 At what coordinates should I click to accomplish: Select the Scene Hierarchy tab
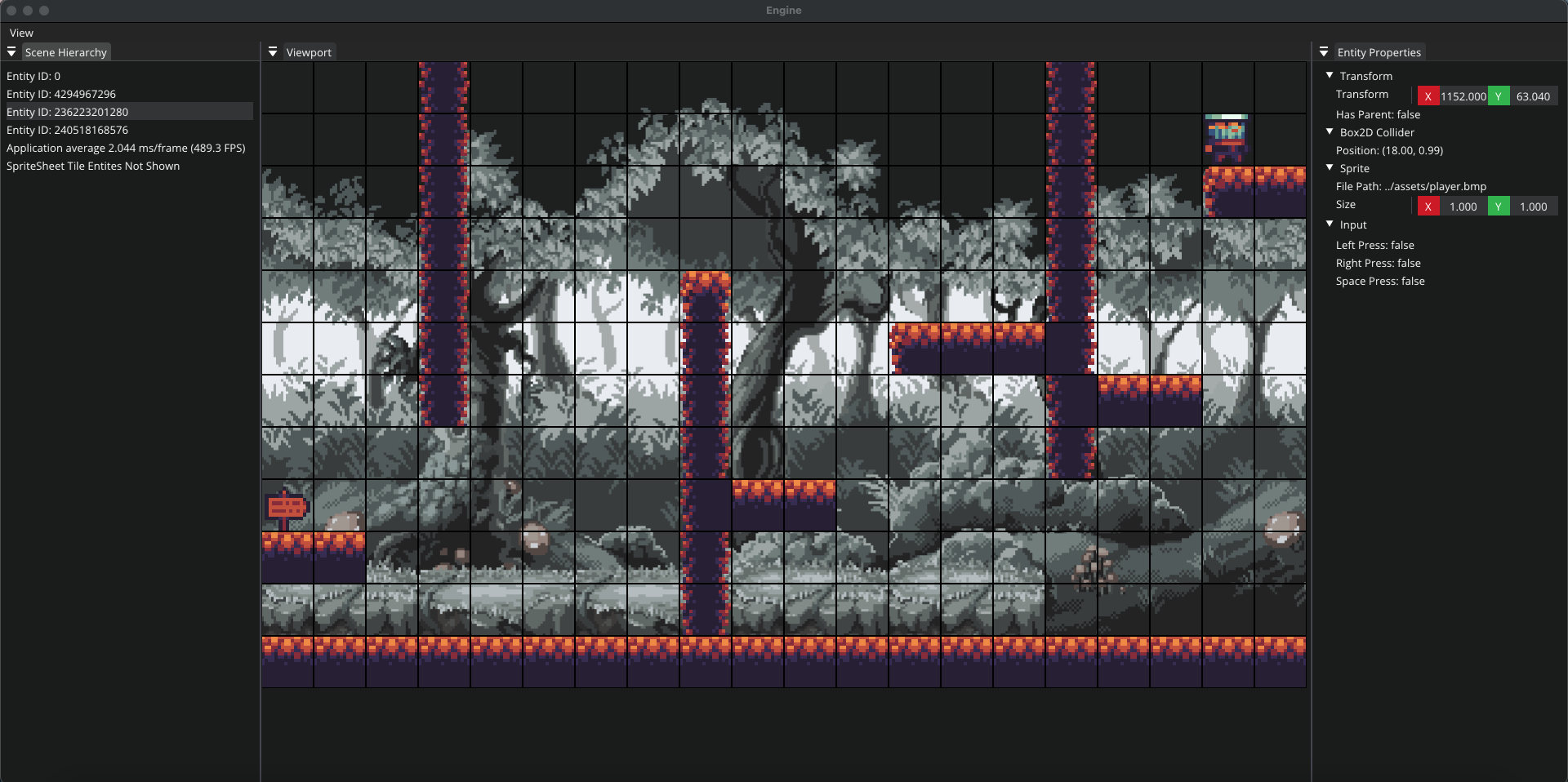pos(66,52)
